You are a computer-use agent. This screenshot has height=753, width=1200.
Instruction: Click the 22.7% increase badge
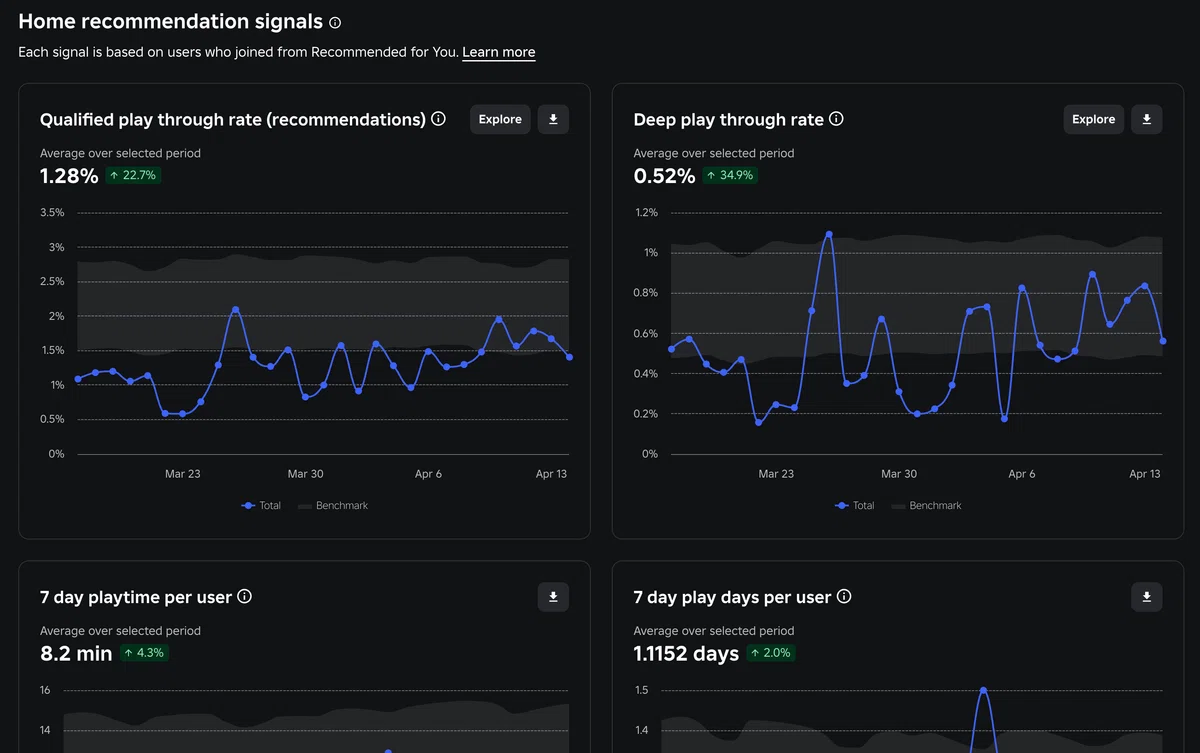[134, 175]
